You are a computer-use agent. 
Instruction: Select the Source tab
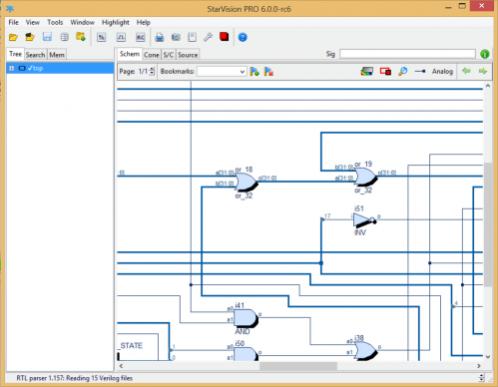click(x=188, y=55)
